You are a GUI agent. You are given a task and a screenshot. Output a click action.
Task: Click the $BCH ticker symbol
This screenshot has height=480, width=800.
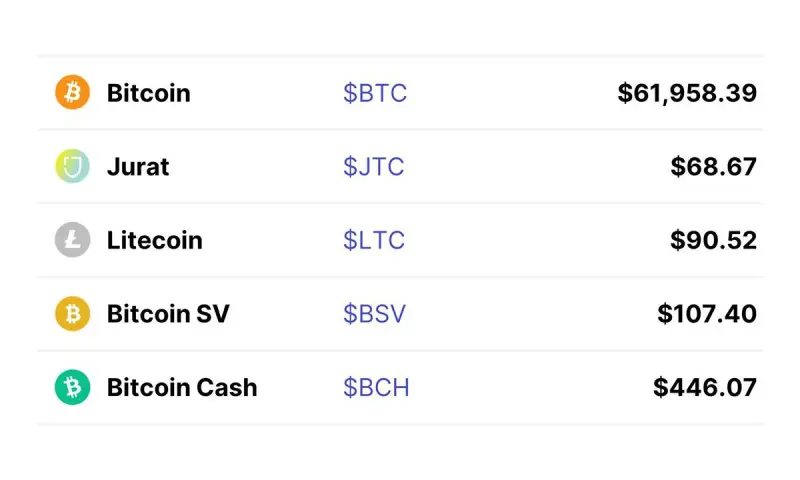coord(376,387)
